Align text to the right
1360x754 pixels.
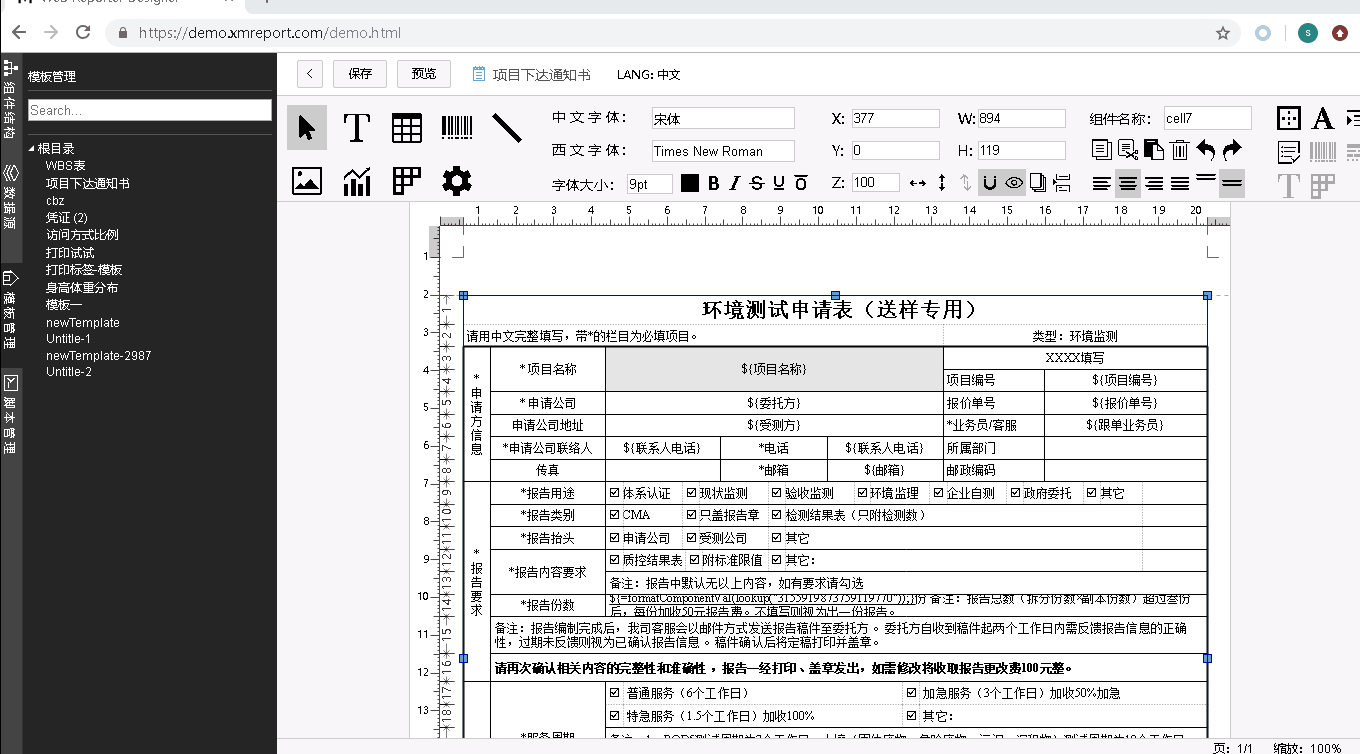(x=1154, y=183)
